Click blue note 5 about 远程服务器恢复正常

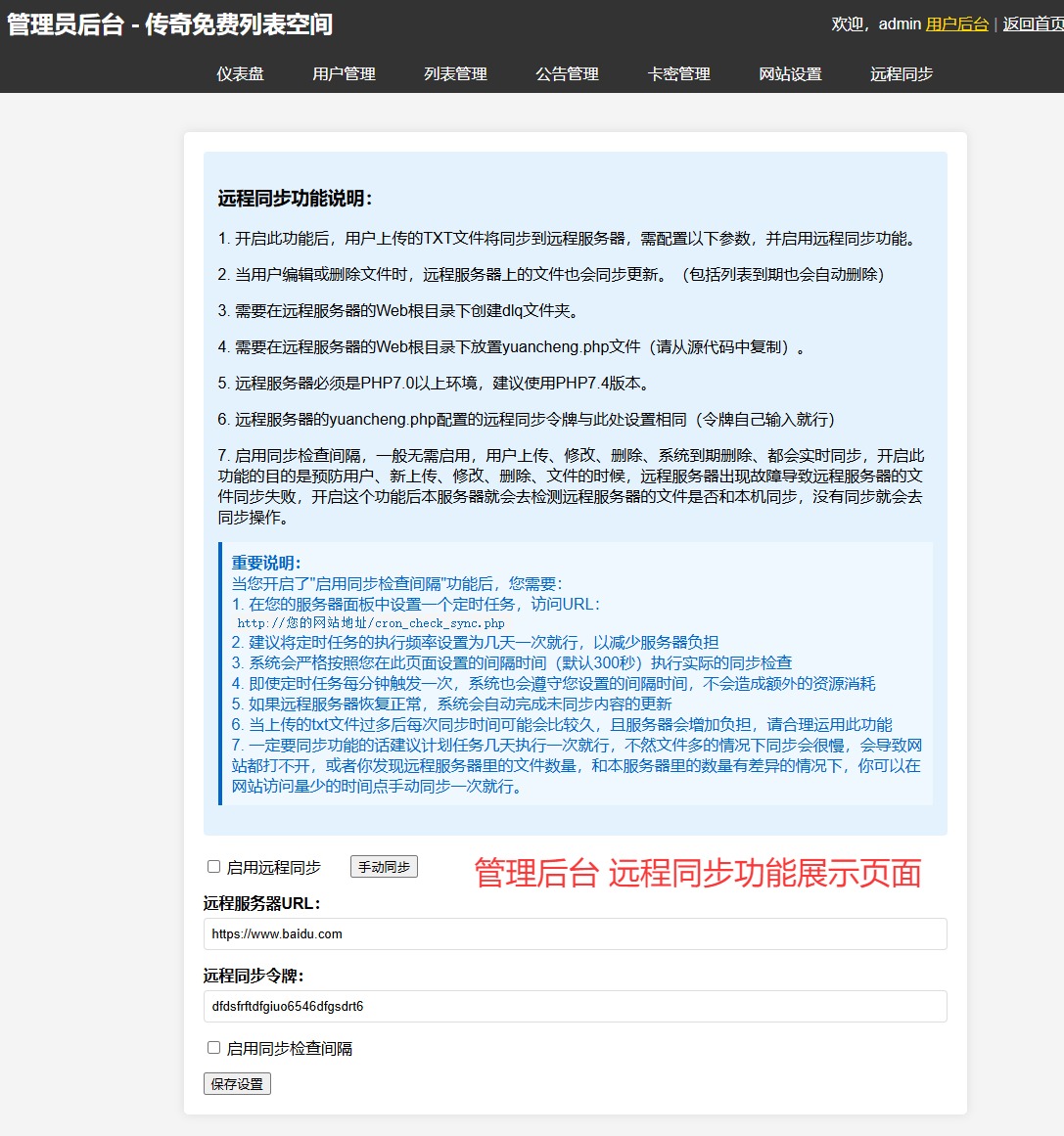tap(451, 704)
